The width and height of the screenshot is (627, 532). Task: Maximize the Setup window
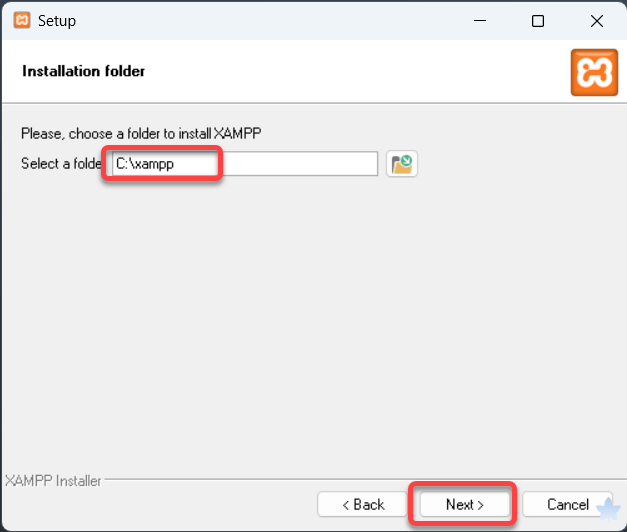538,21
